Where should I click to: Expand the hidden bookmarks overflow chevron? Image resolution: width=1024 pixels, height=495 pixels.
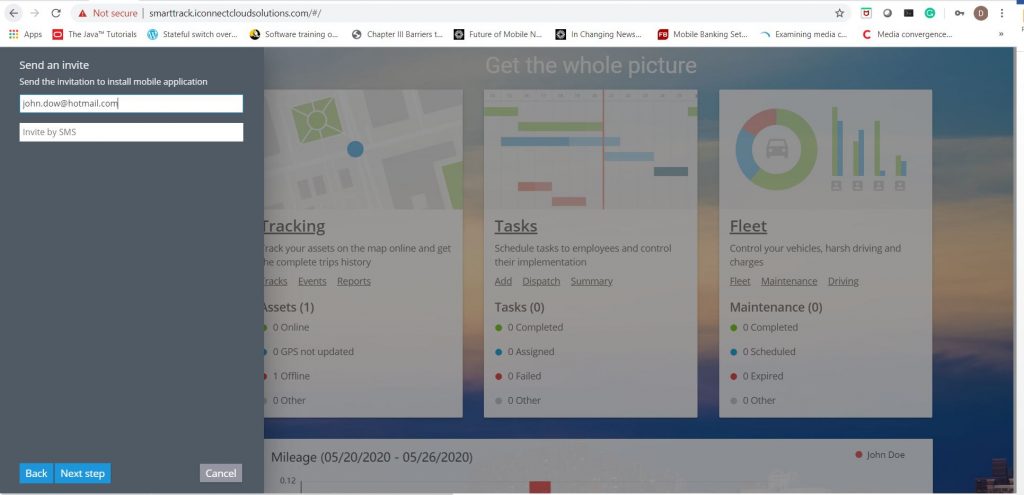pos(1001,34)
